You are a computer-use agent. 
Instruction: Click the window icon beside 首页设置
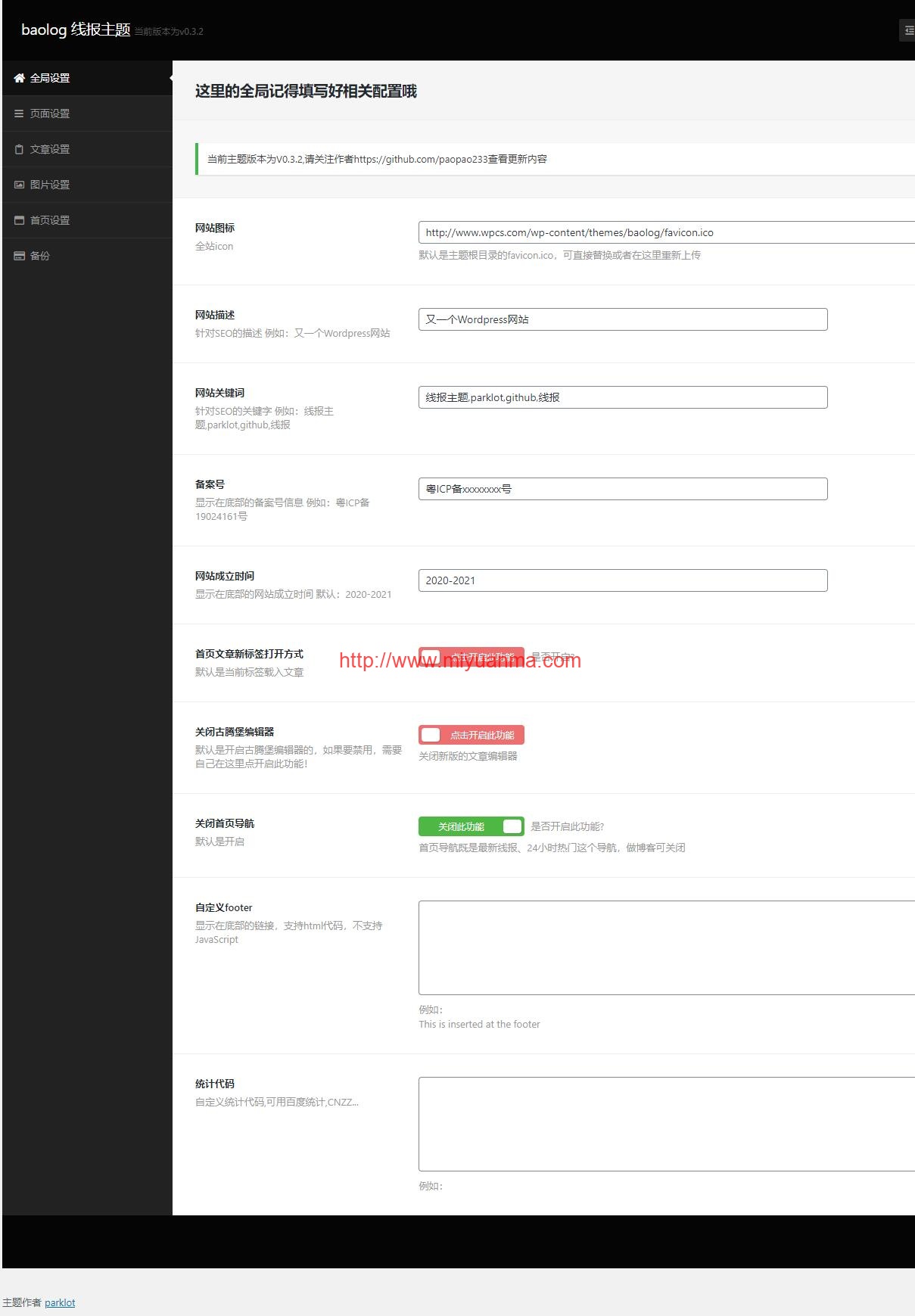pos(19,220)
